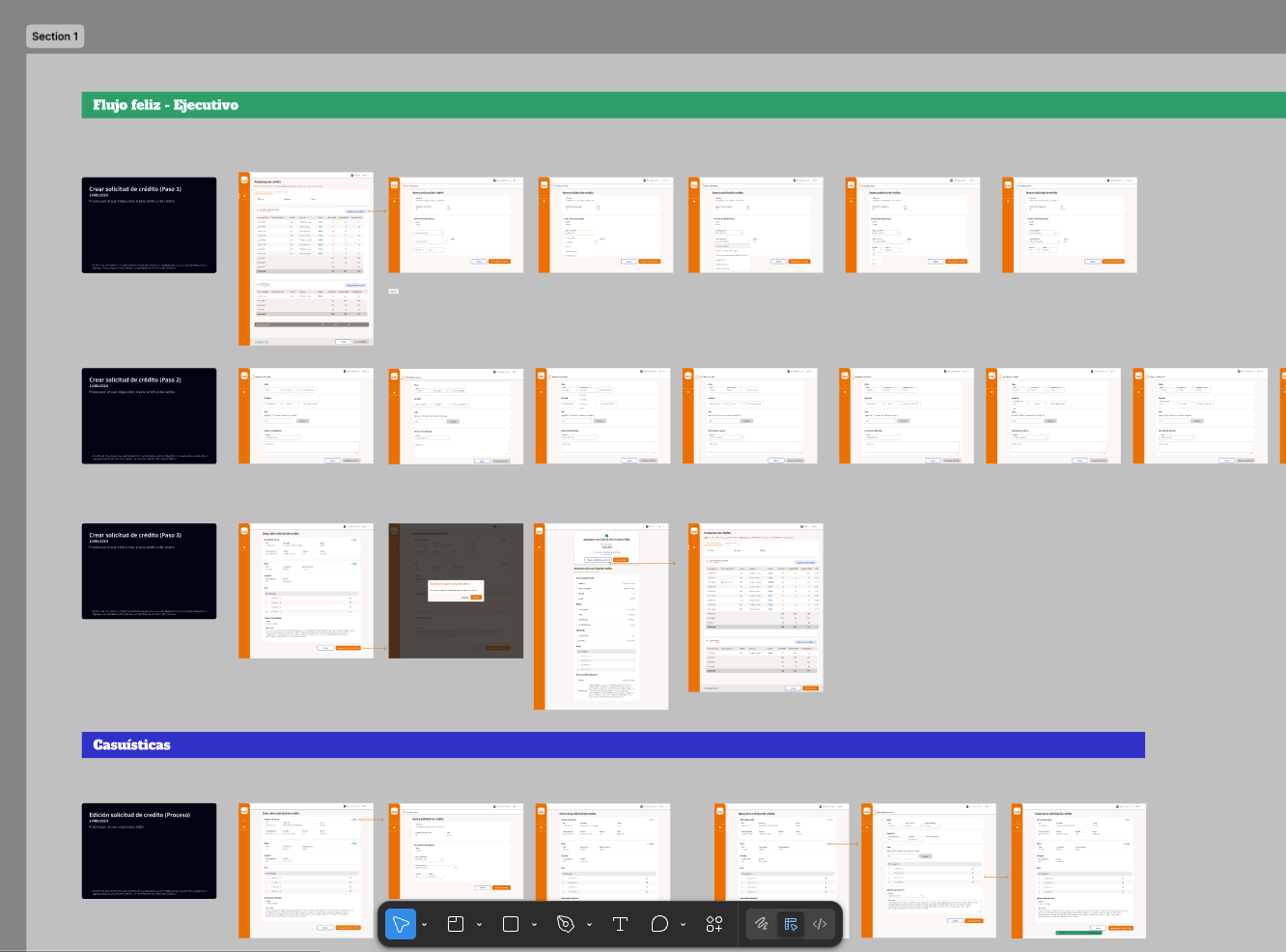The width and height of the screenshot is (1286, 952).
Task: Select the 'Crear solicitud de crédito (Paso 2)' card
Action: pos(150,415)
